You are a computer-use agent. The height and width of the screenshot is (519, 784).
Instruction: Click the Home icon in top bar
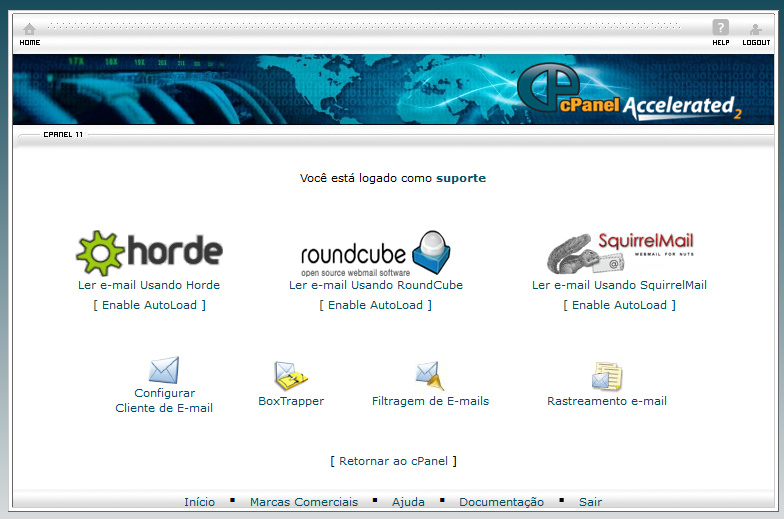[x=29, y=29]
